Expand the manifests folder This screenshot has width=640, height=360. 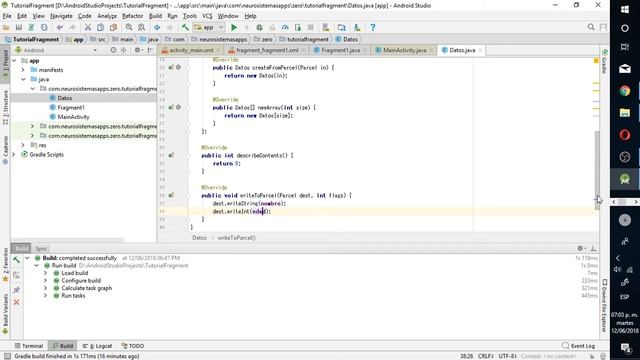tap(23, 70)
